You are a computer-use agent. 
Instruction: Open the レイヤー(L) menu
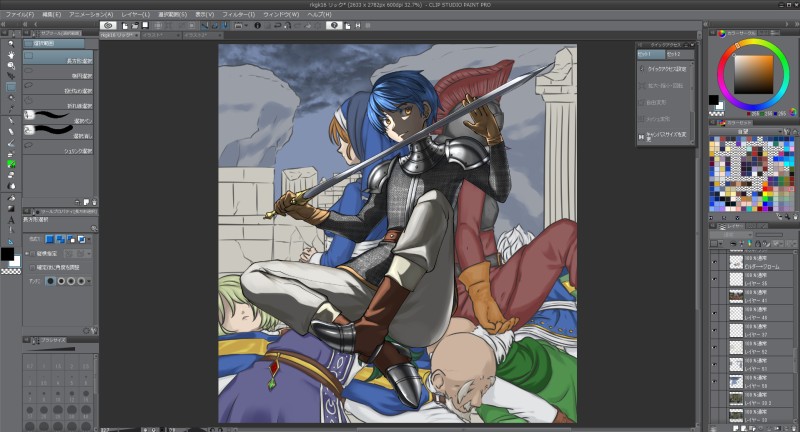point(135,14)
